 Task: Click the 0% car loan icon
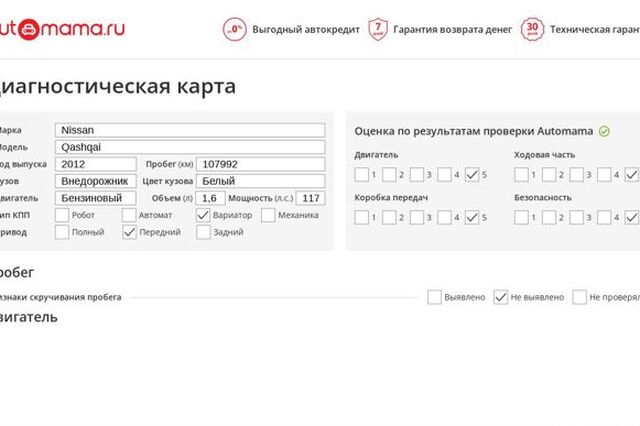click(235, 29)
